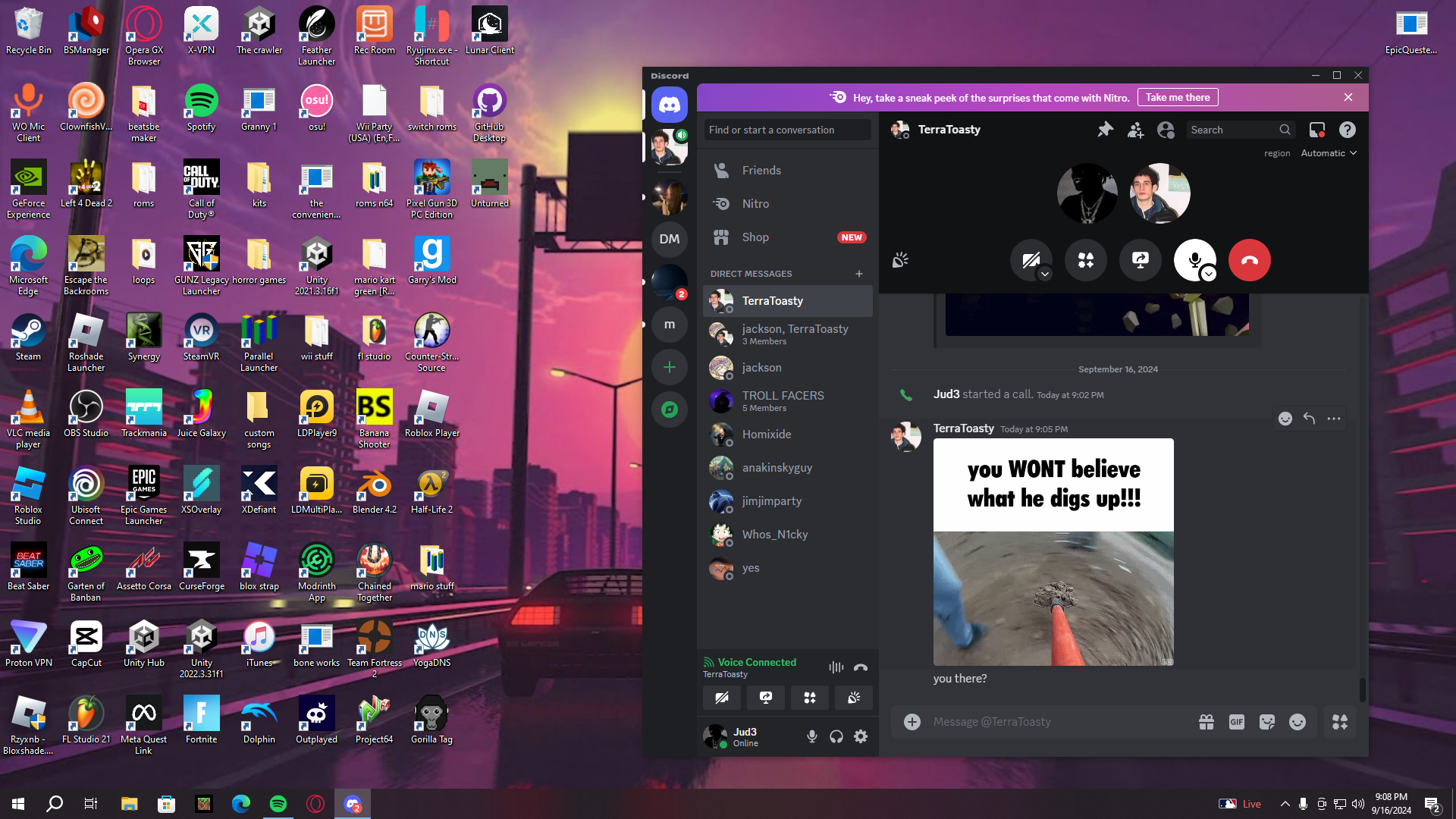Viewport: 1456px width, 819px height.
Task: Click Find or start a conversation field
Action: pyautogui.click(x=787, y=130)
